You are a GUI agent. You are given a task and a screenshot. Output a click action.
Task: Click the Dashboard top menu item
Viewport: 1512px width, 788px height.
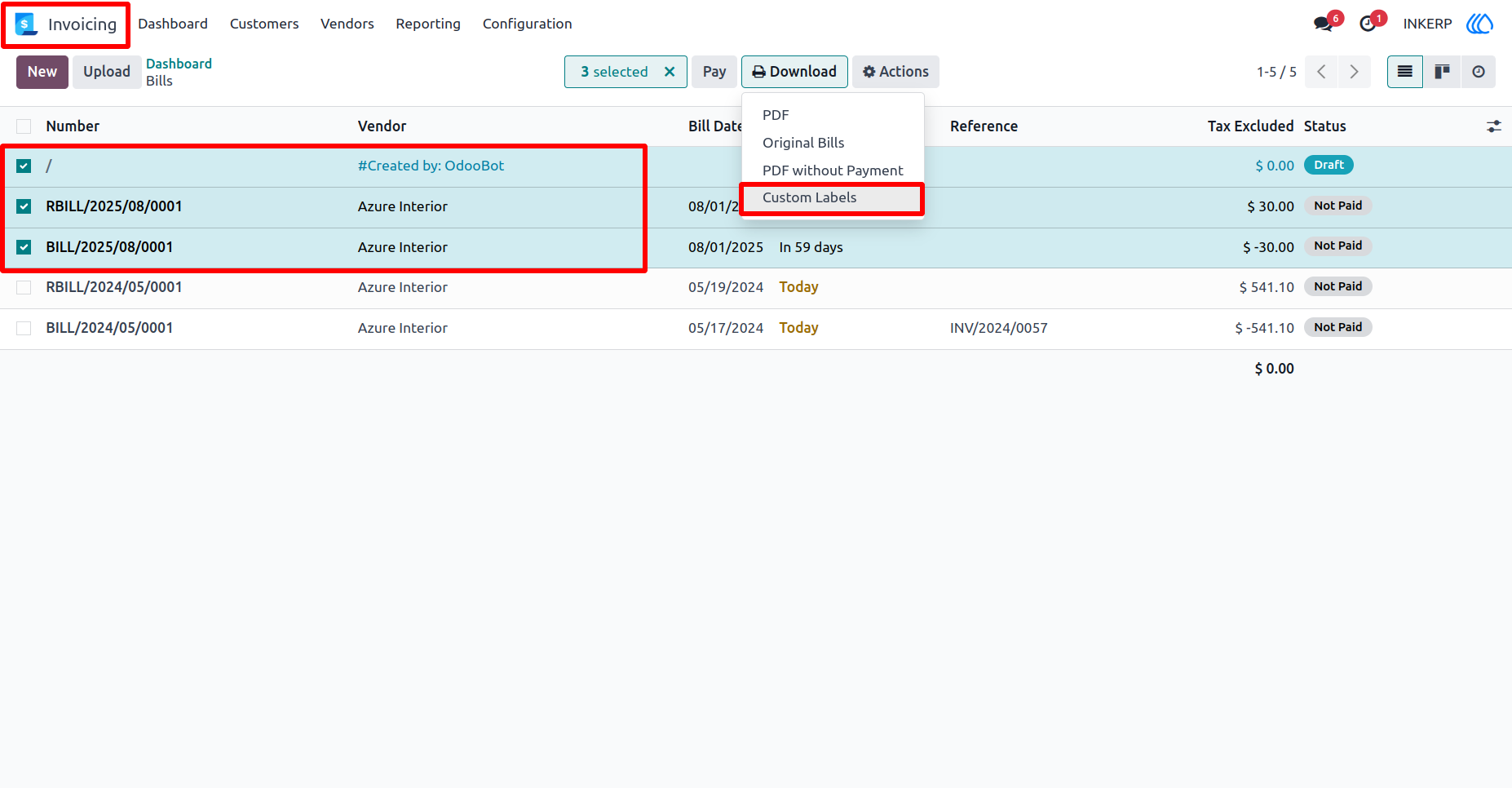tap(173, 24)
